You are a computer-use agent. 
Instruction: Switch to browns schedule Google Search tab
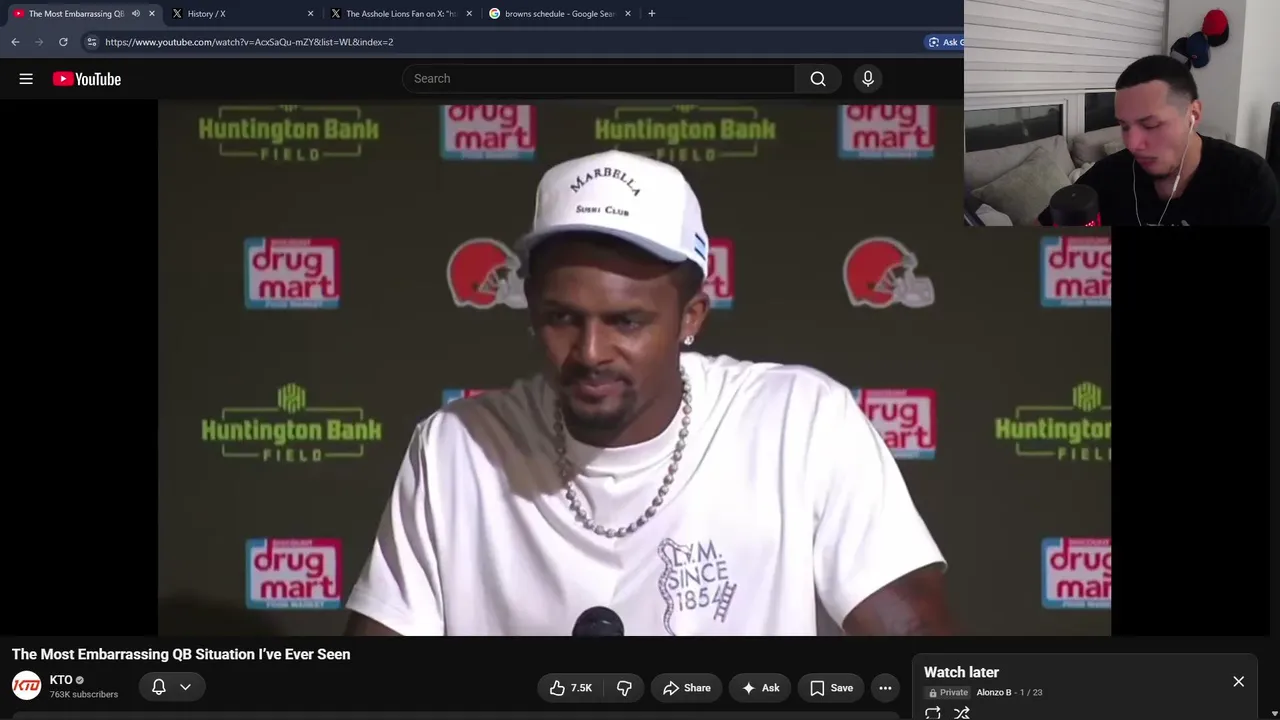coord(559,14)
